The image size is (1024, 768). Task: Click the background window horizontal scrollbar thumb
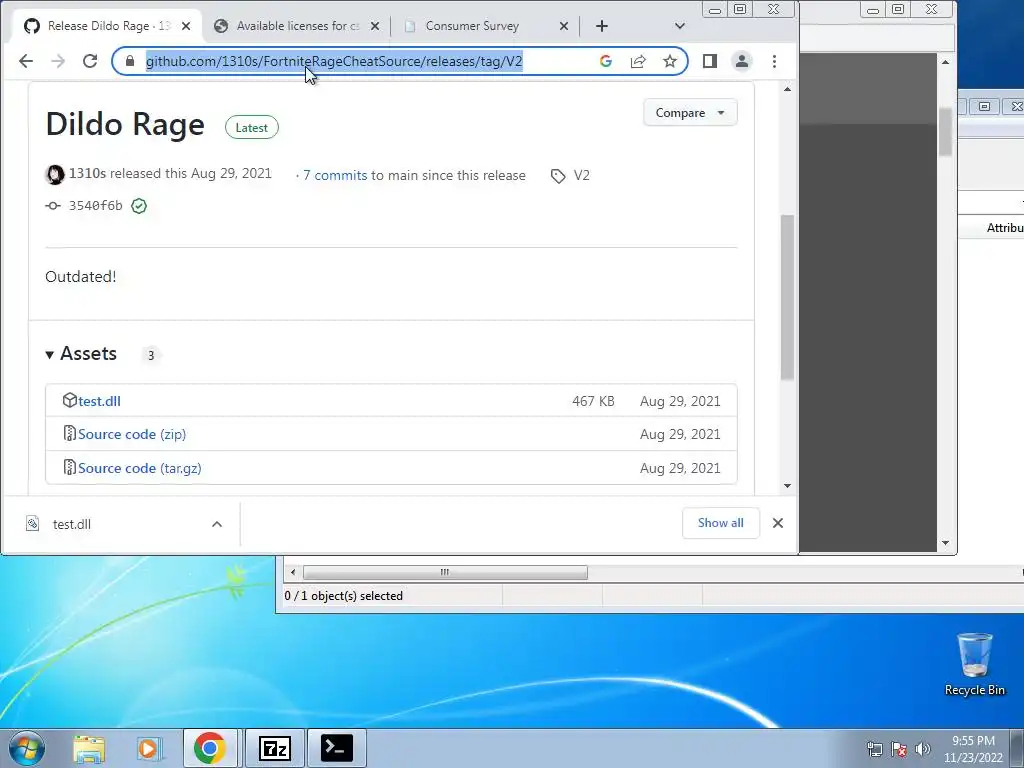(x=445, y=572)
